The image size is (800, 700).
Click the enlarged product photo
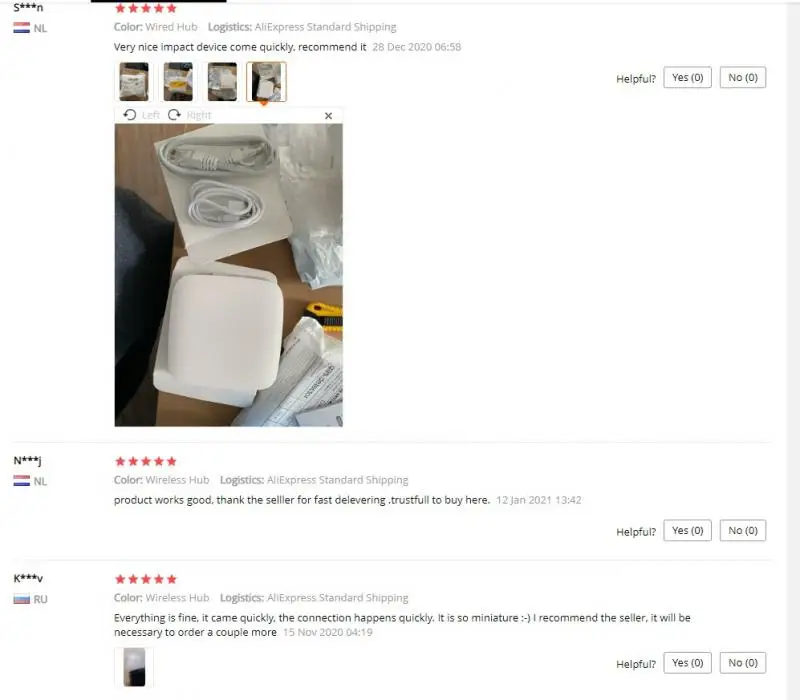pos(229,275)
